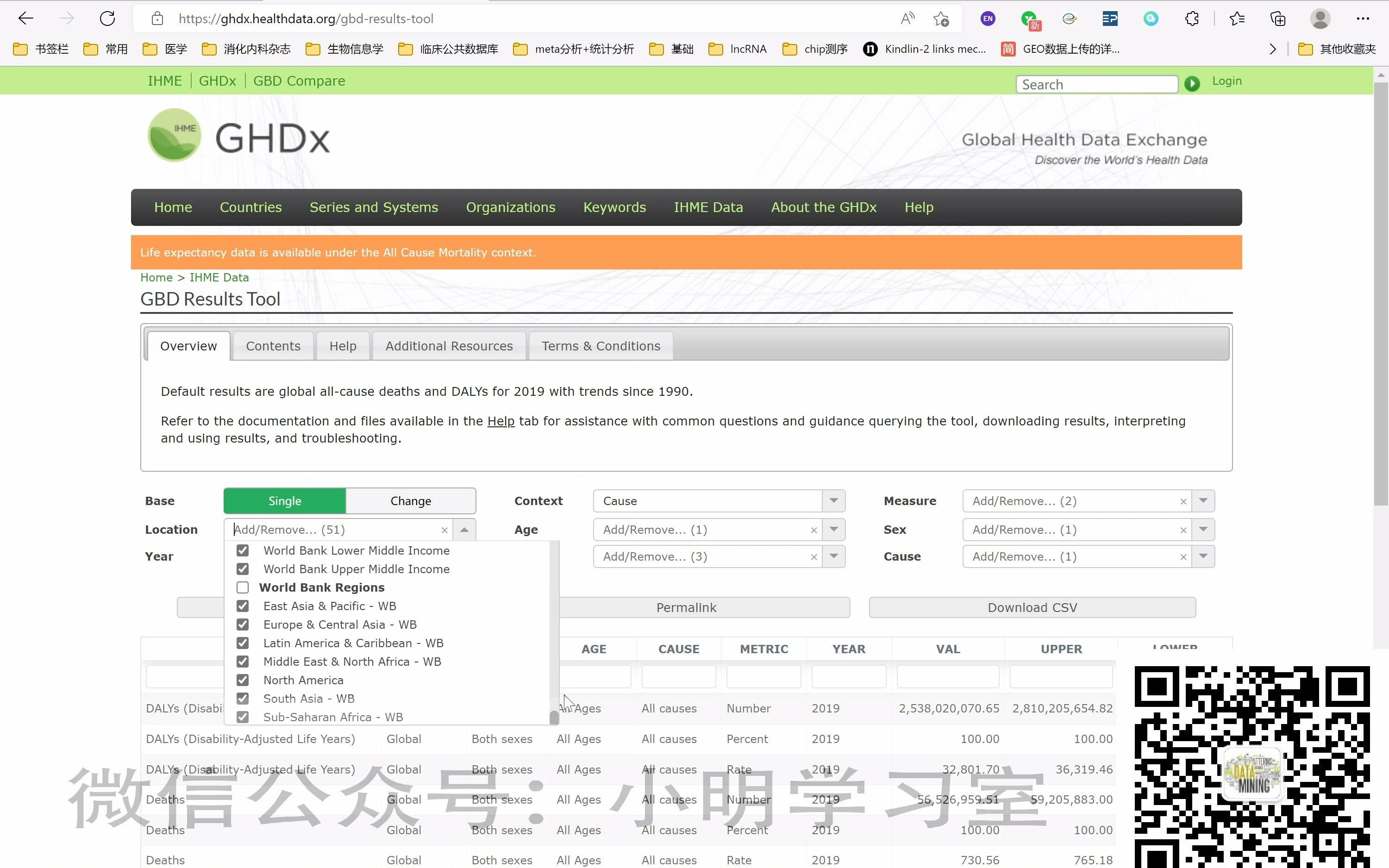
Task: Open the Sex dropdown arrow
Action: (1204, 529)
